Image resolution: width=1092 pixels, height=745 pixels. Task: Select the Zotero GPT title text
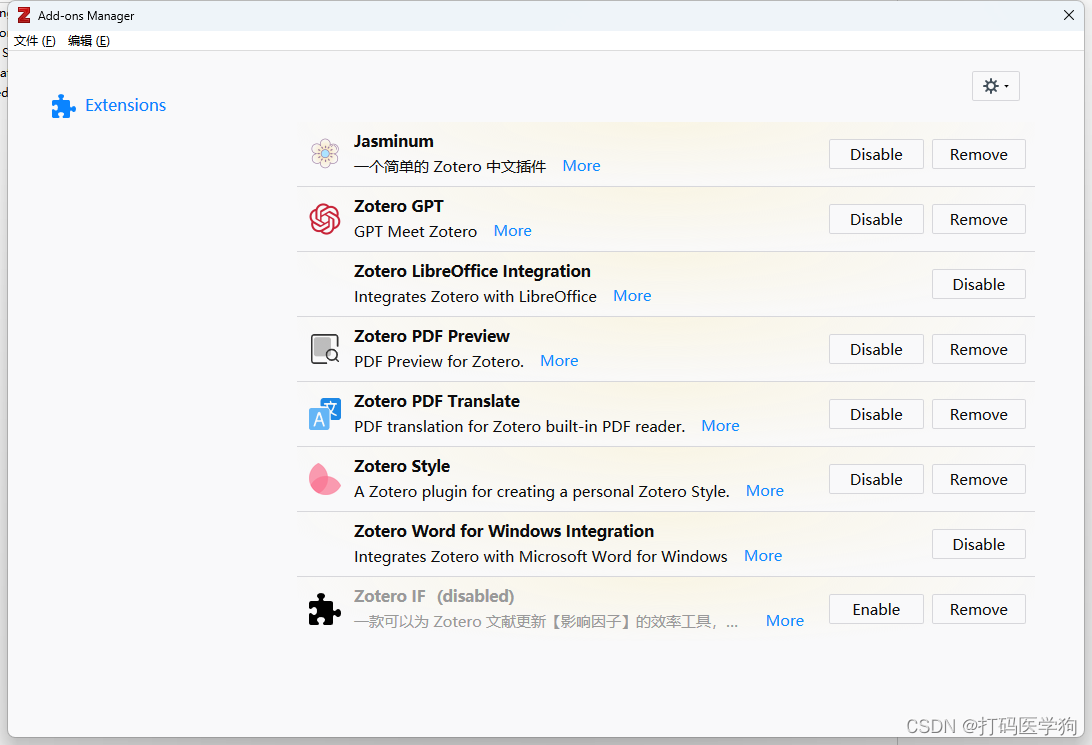point(398,206)
